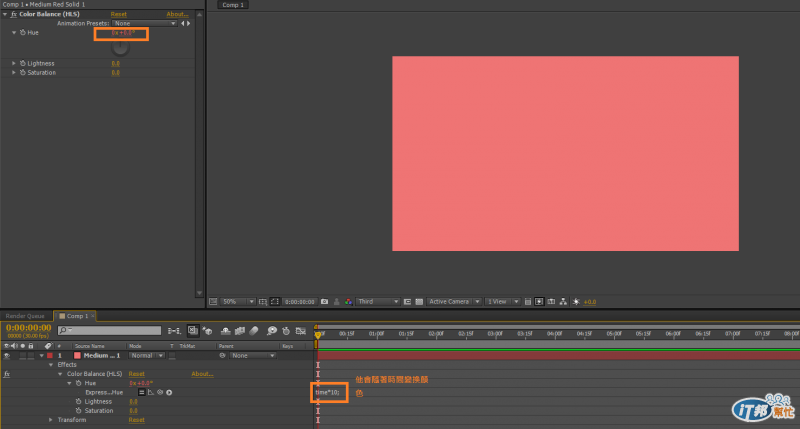
Task: Click the composition flowchart icon in viewer bar
Action: pyautogui.click(x=563, y=301)
